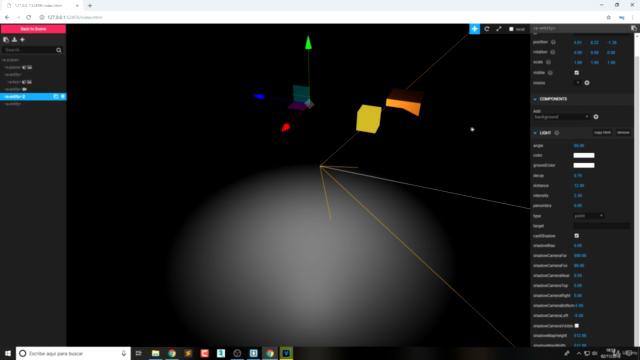Viewport: 640px width, 360px height.
Task: Edit the decay value field
Action: 578,176
